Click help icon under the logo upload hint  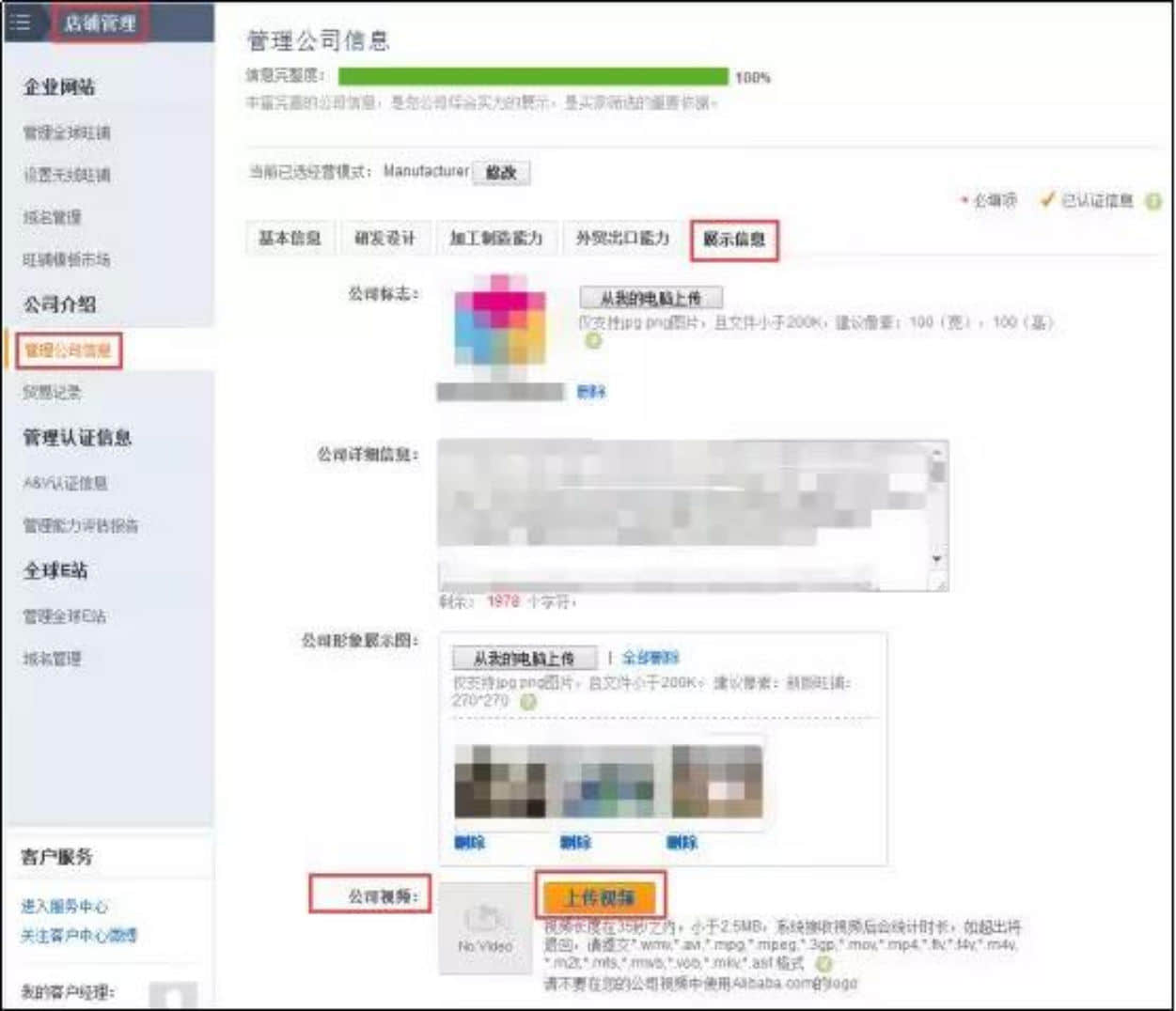593,340
